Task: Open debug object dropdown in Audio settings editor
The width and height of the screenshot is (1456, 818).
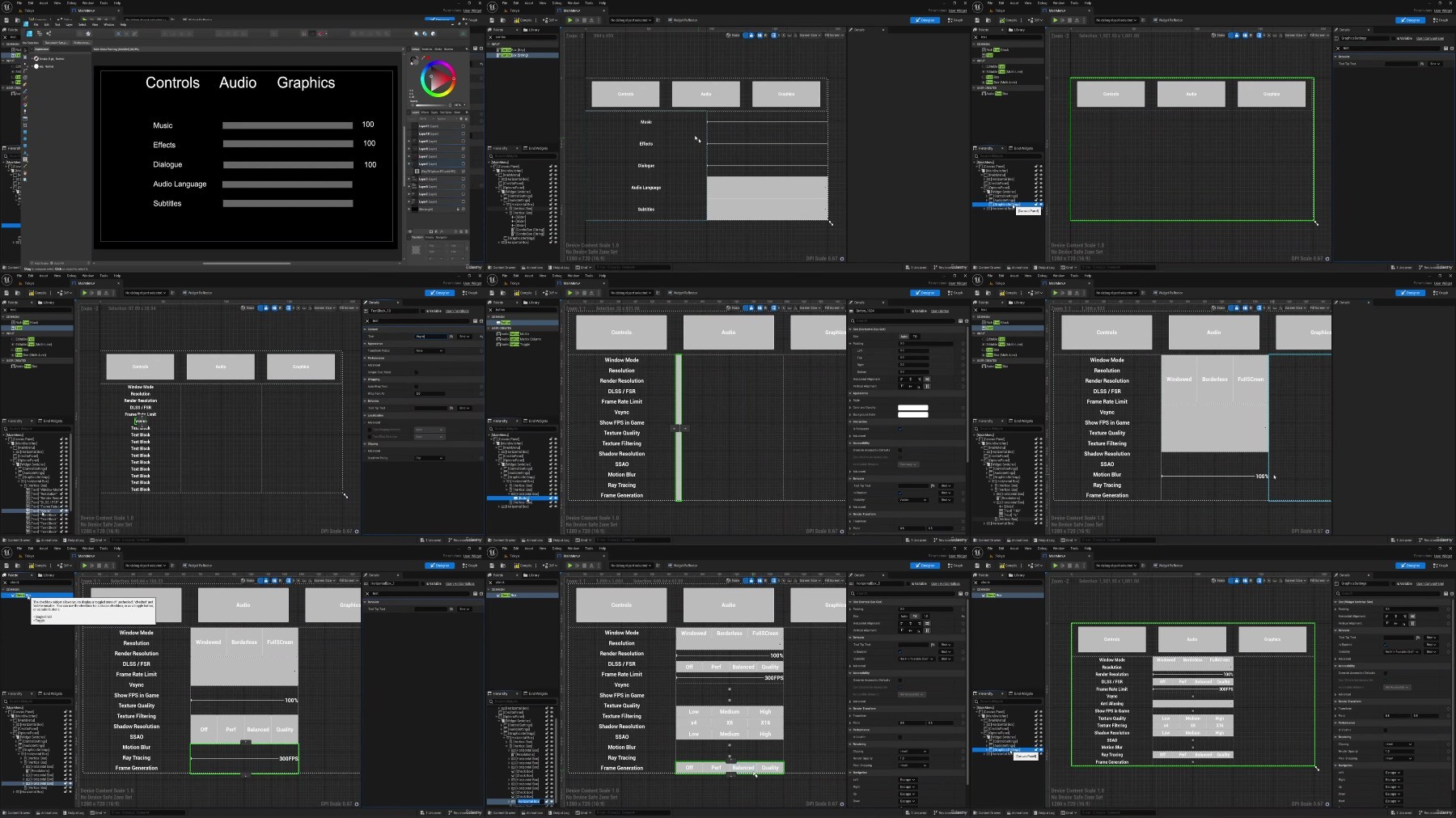Action: tap(631, 20)
